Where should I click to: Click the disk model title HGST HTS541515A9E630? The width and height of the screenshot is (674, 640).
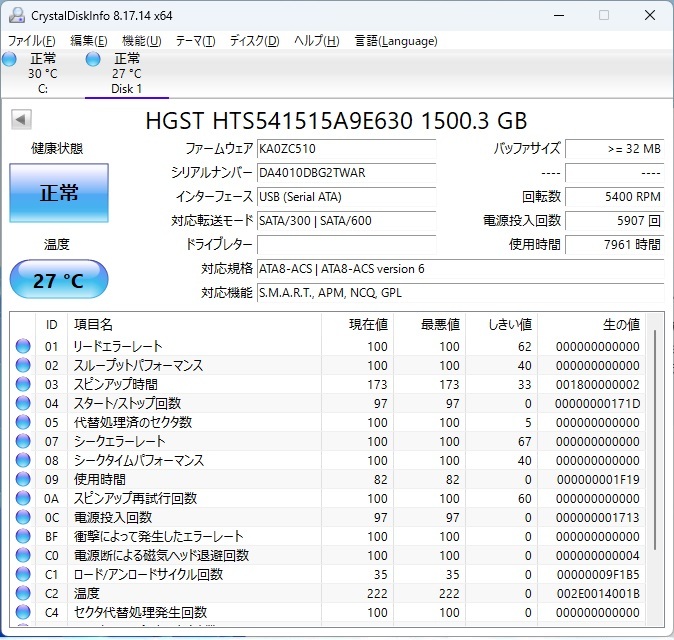click(279, 121)
